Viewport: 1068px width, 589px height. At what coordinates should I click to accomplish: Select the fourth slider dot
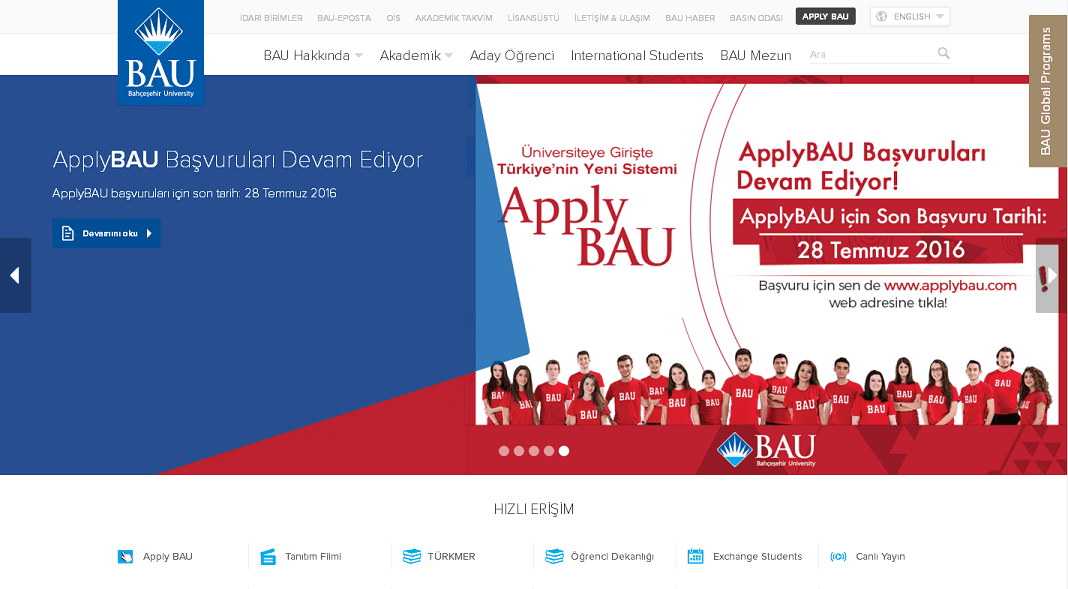coord(549,451)
